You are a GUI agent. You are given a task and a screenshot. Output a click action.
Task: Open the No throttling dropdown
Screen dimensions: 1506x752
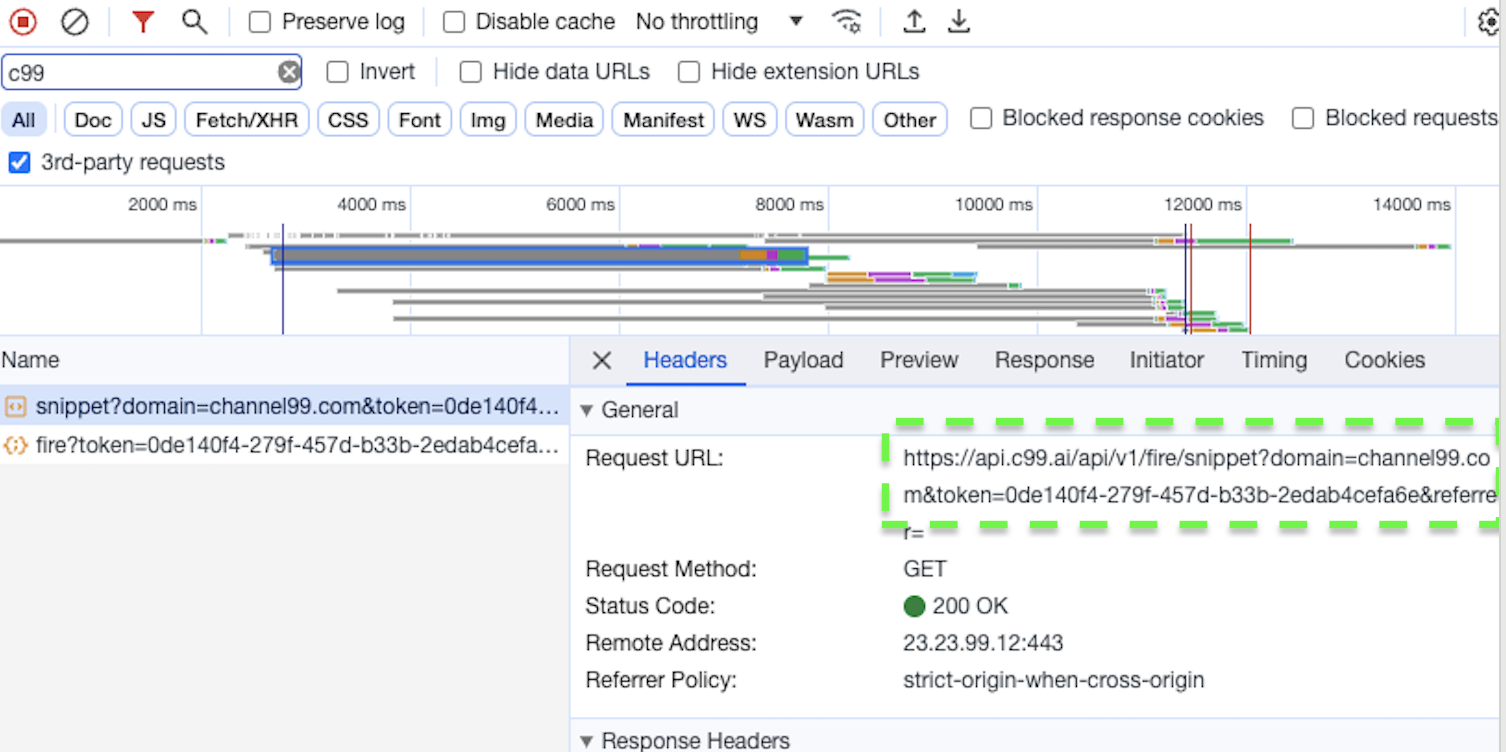719,21
